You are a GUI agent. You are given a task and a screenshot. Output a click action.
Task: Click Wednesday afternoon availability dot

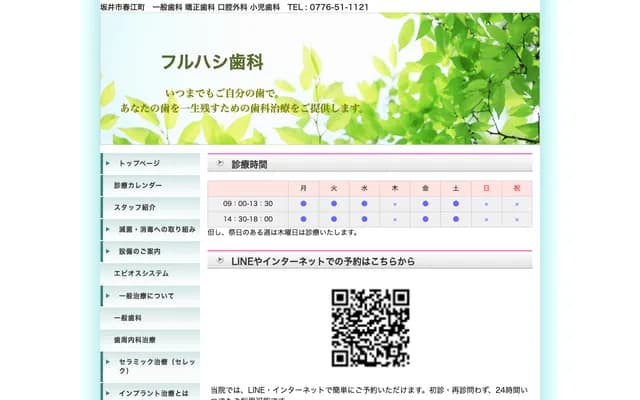click(364, 219)
